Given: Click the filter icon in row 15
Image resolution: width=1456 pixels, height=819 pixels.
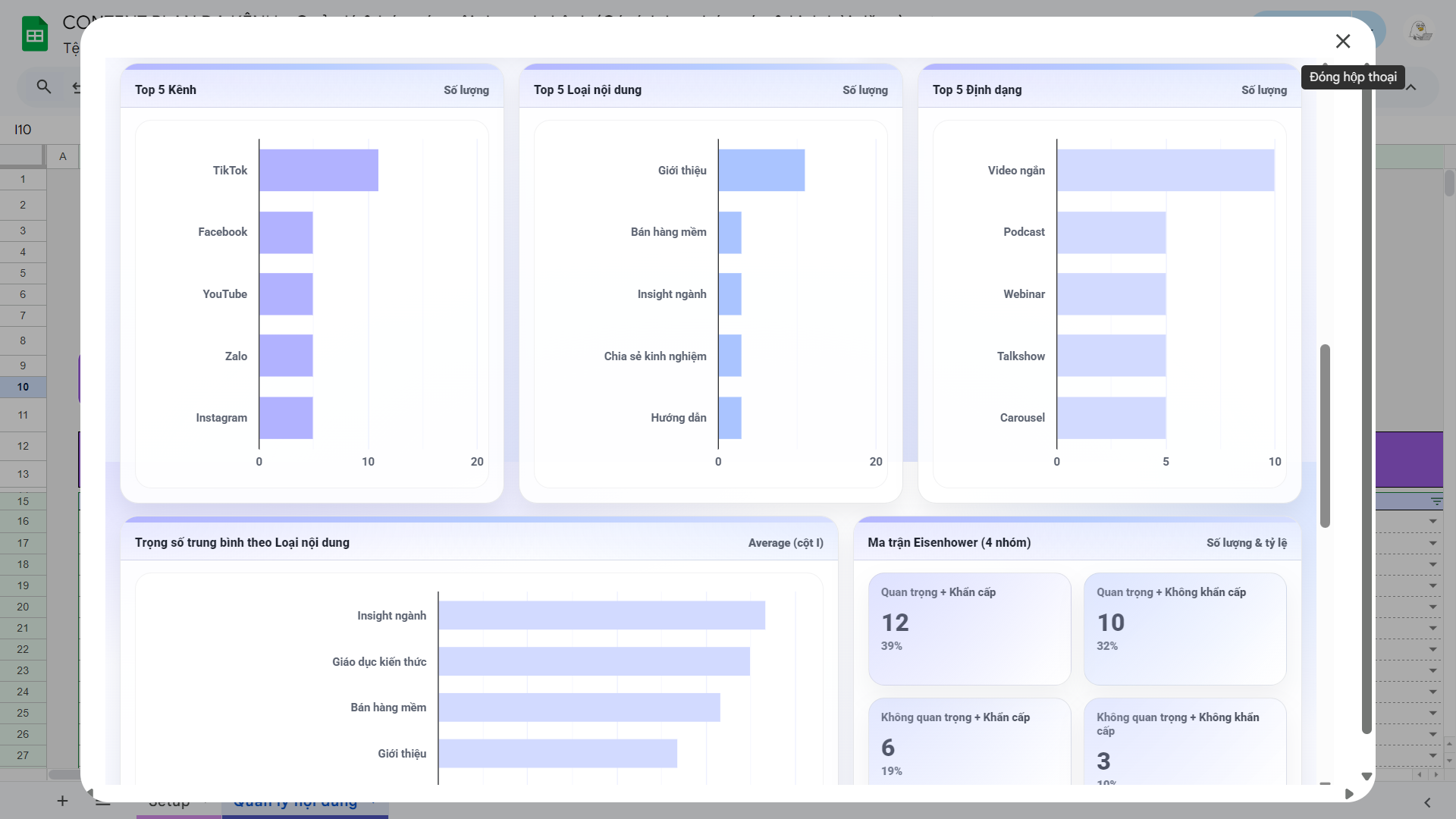Looking at the screenshot, I should coord(1436,501).
